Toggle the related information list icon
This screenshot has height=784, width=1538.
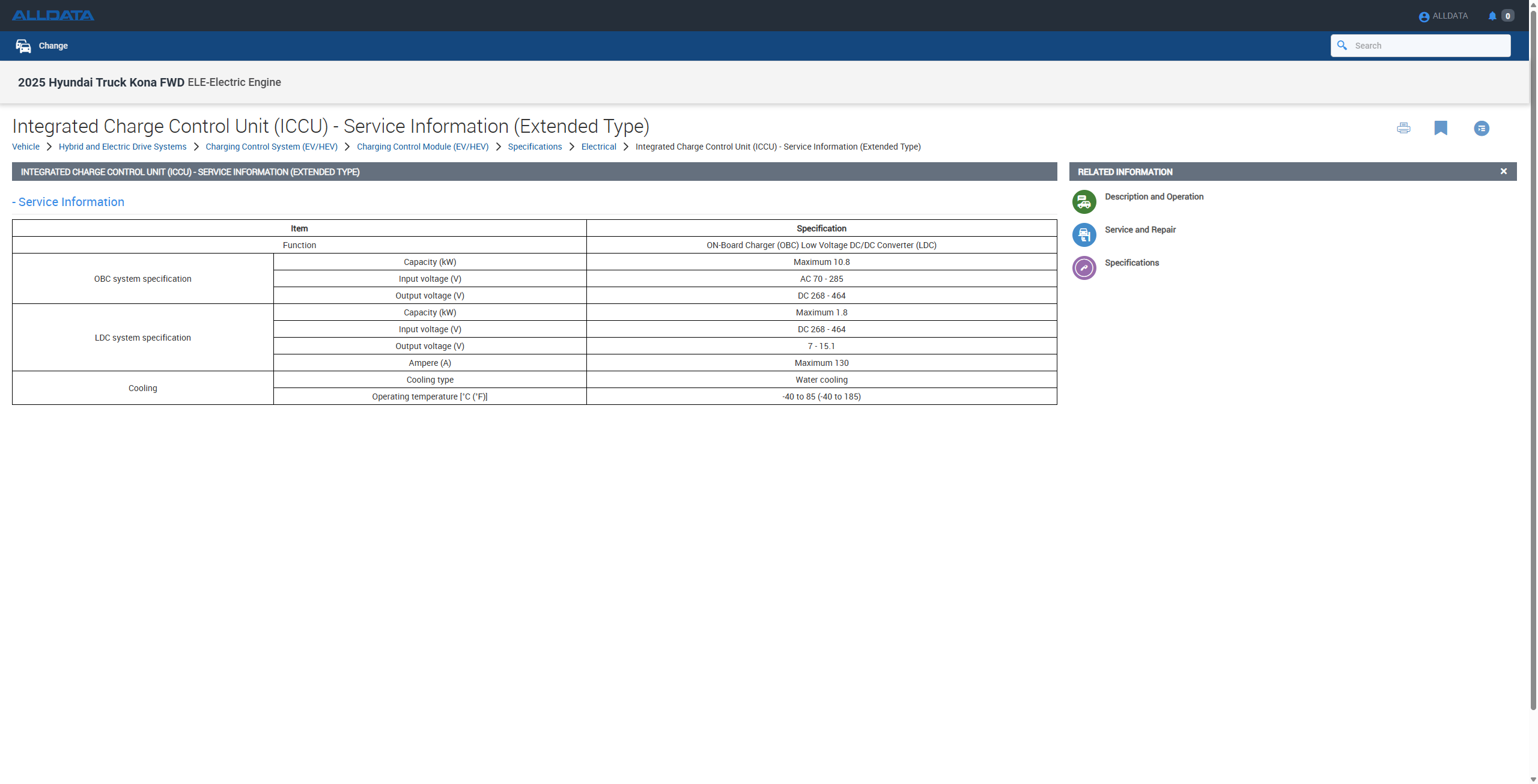(1482, 129)
